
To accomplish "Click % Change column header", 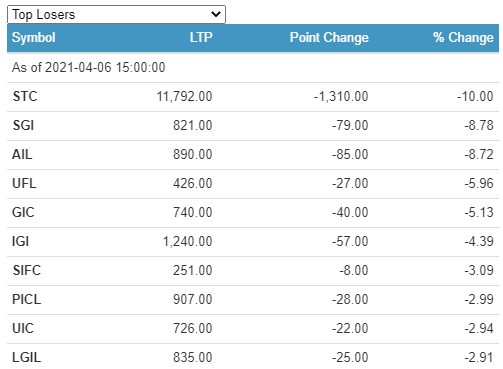I will point(463,37).
